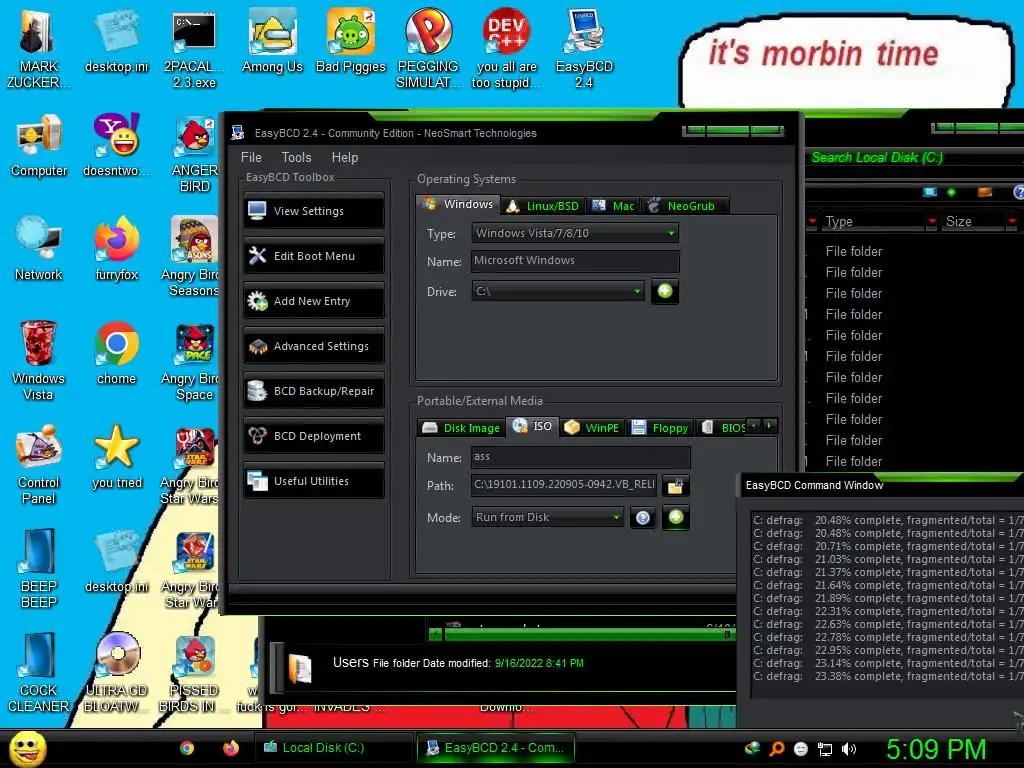Open View Settings in EasyBCD Toolbox
Screen dimensions: 1024x768
pos(314,211)
